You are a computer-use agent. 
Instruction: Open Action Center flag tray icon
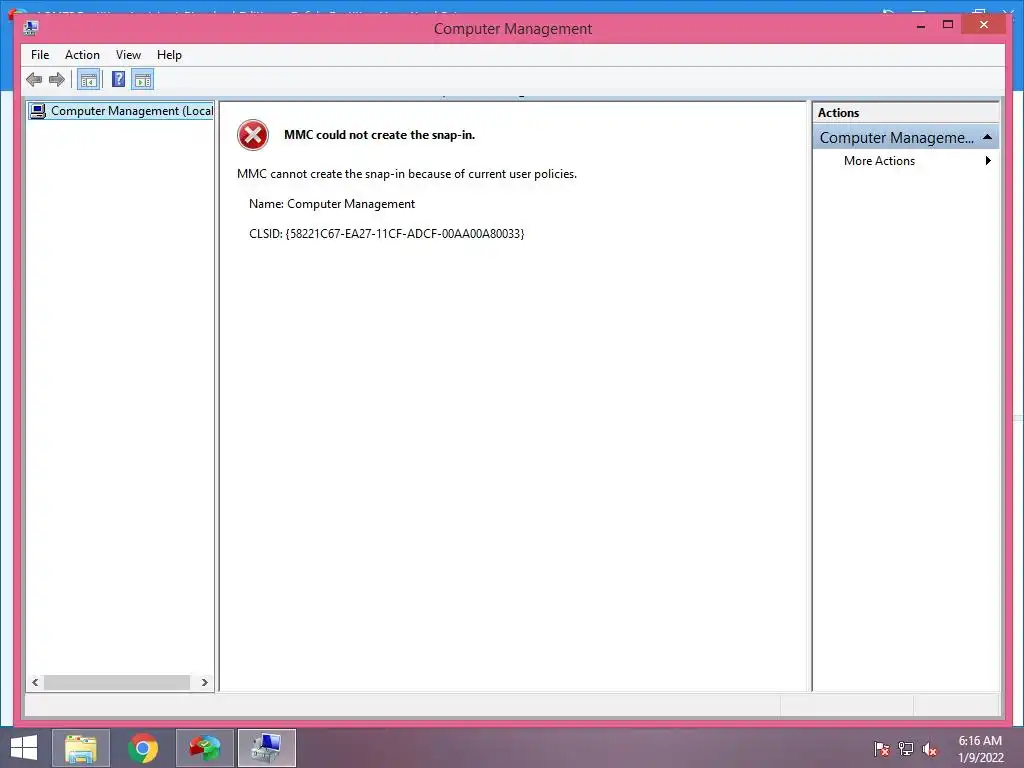click(882, 749)
